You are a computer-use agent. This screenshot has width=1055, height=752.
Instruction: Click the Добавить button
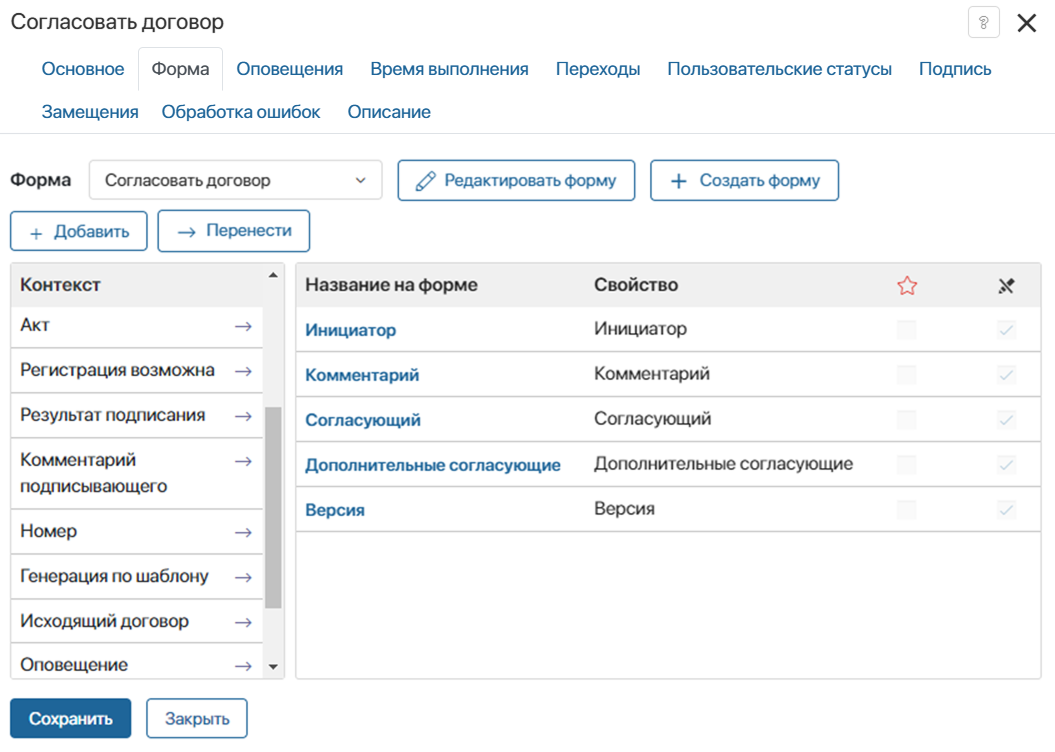[79, 231]
